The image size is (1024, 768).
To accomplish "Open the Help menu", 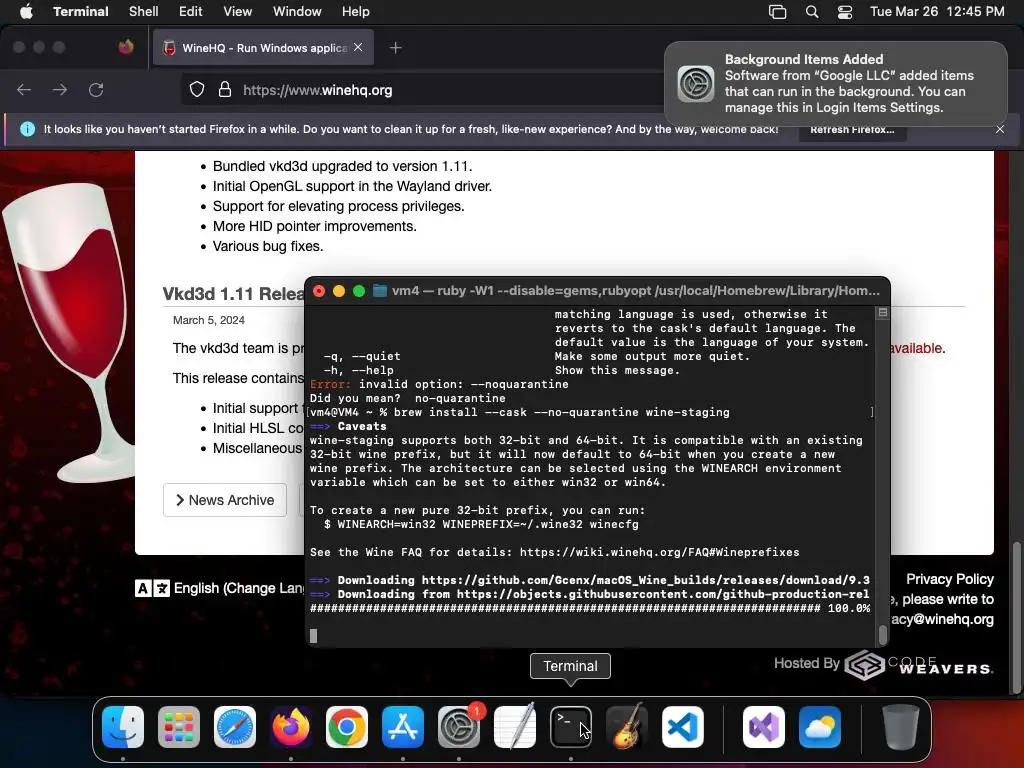I will tap(356, 12).
